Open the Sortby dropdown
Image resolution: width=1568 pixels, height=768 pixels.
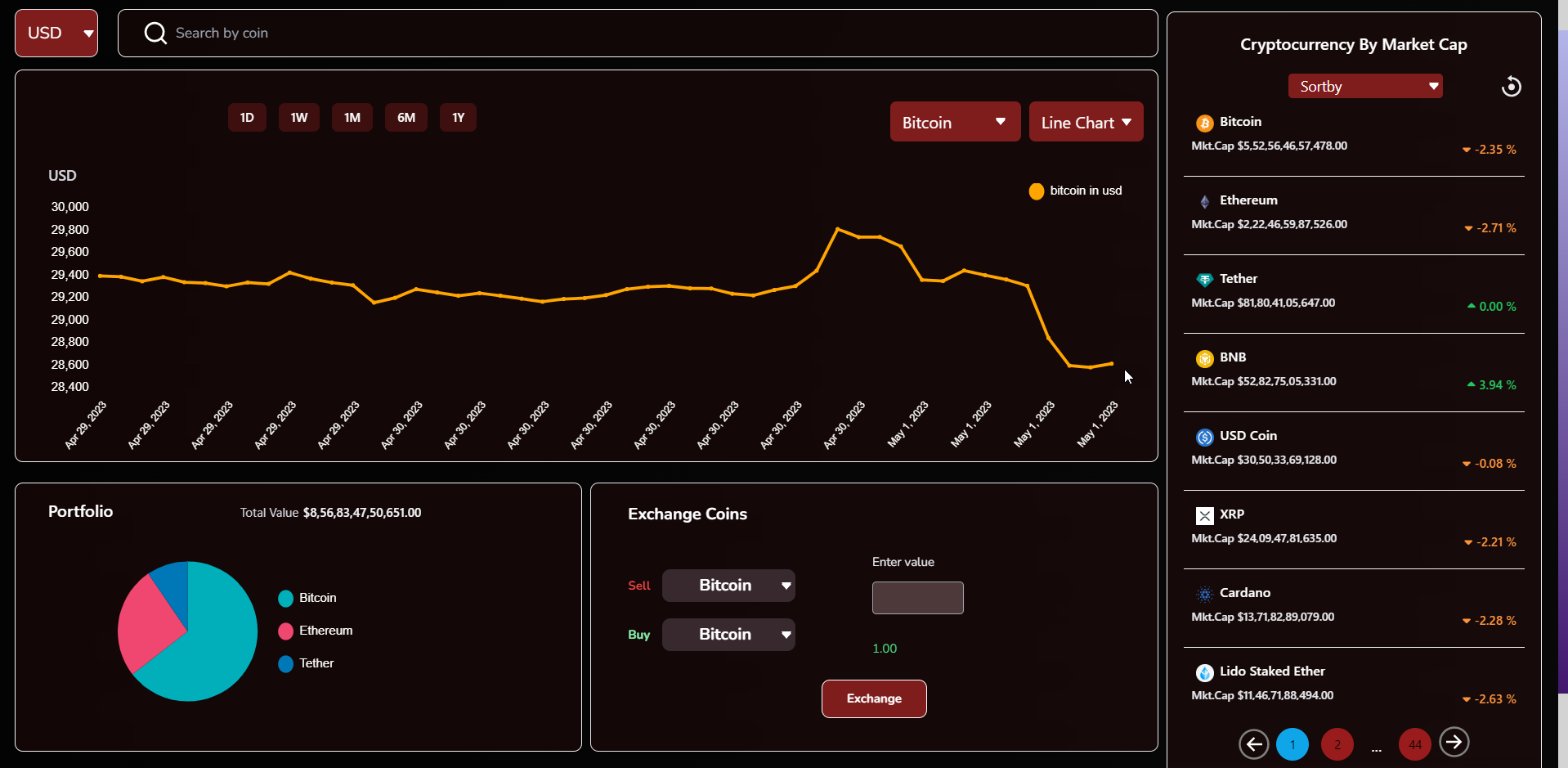[x=1364, y=86]
